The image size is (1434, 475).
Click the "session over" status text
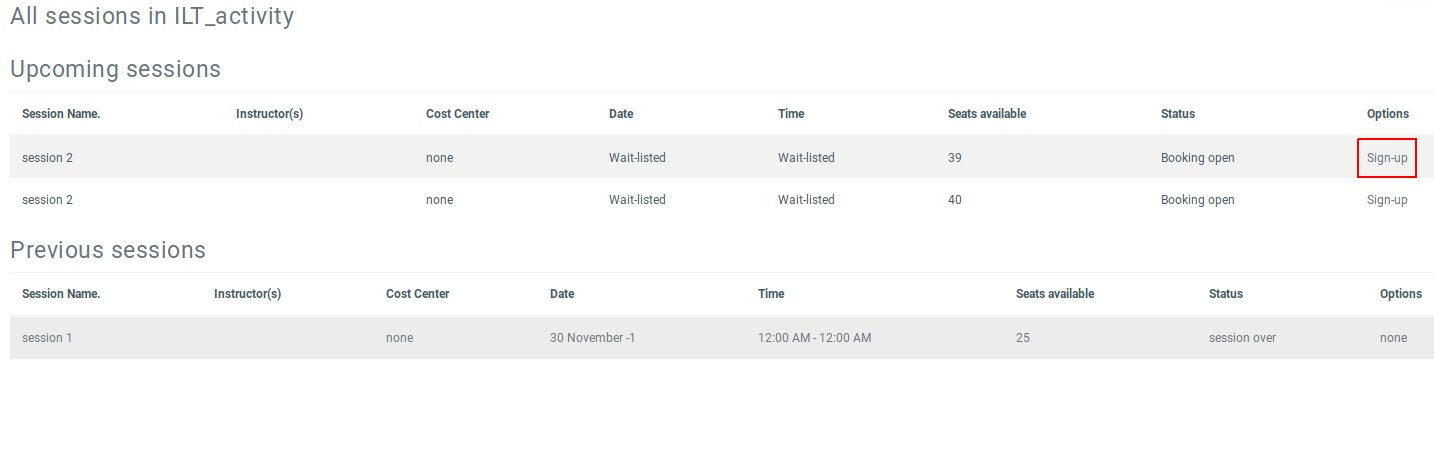coord(1241,338)
